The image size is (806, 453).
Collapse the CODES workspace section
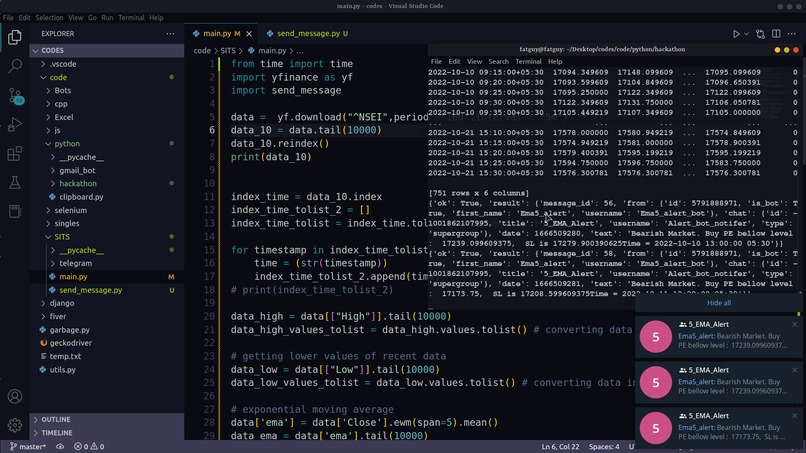click(107, 50)
